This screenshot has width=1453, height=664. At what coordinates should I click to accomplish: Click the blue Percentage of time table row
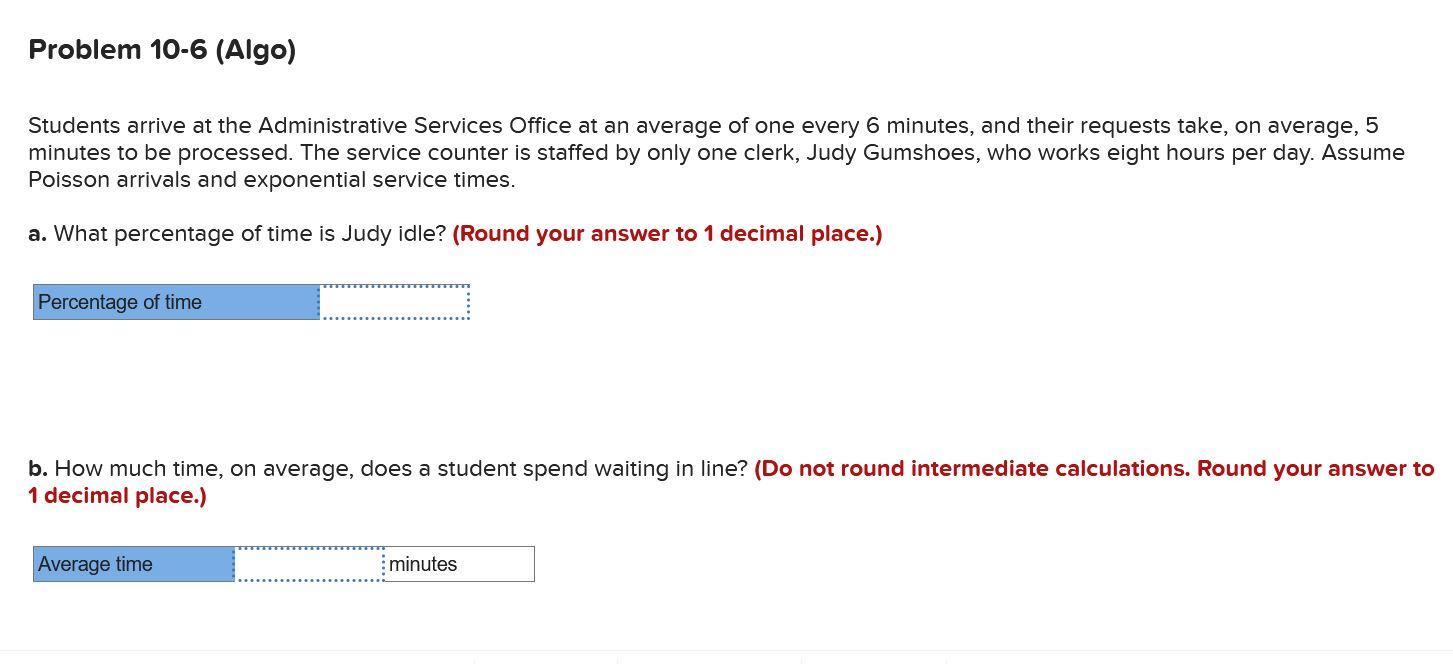pos(176,301)
